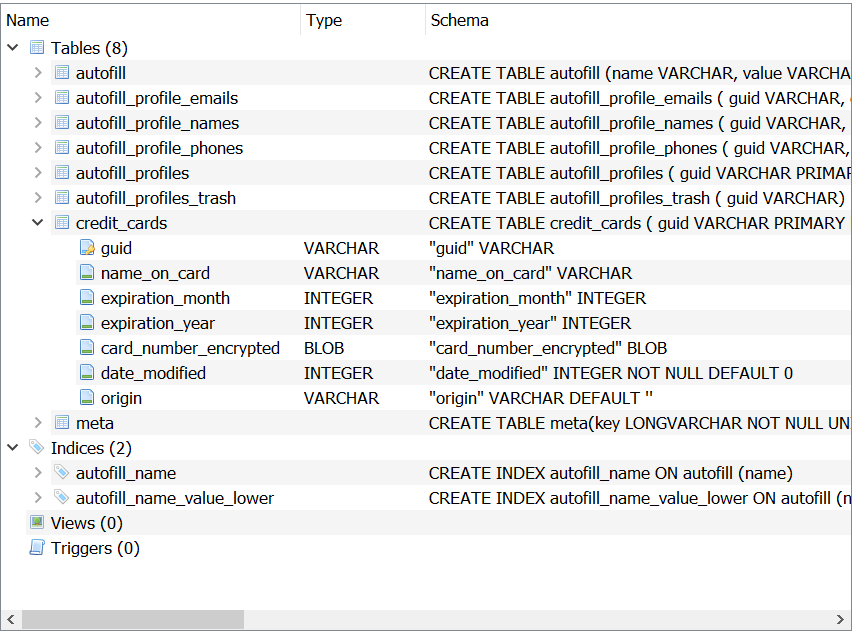Click the meta table icon
The image size is (855, 635).
(x=62, y=423)
